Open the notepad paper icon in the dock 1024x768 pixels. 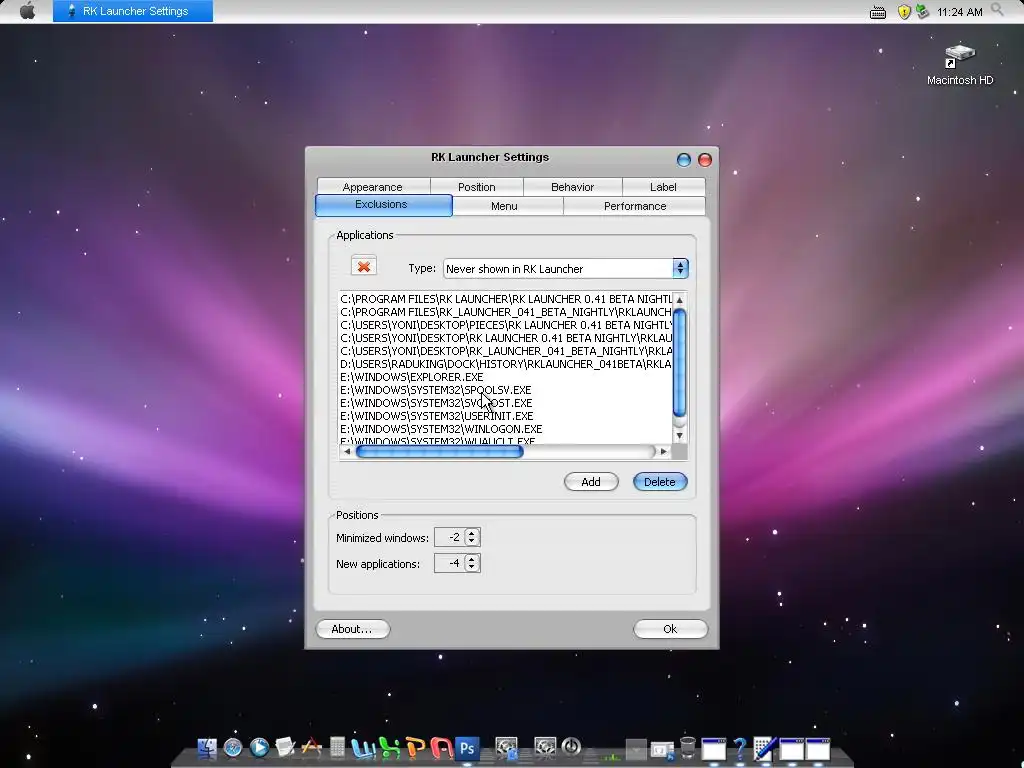[285, 747]
